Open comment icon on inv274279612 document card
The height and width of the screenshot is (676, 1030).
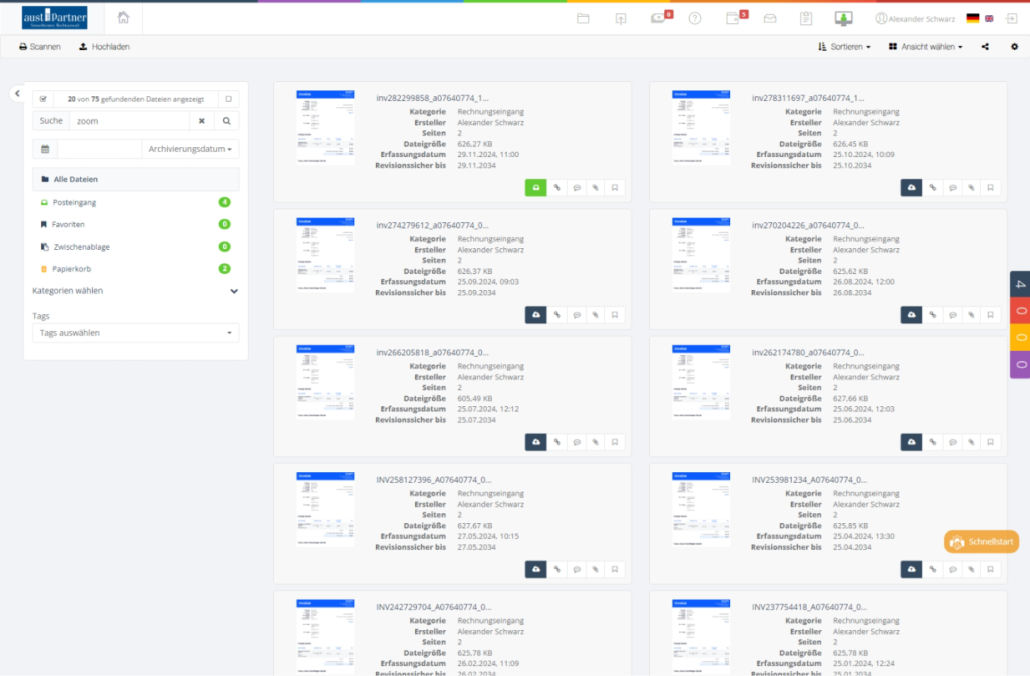[576, 315]
